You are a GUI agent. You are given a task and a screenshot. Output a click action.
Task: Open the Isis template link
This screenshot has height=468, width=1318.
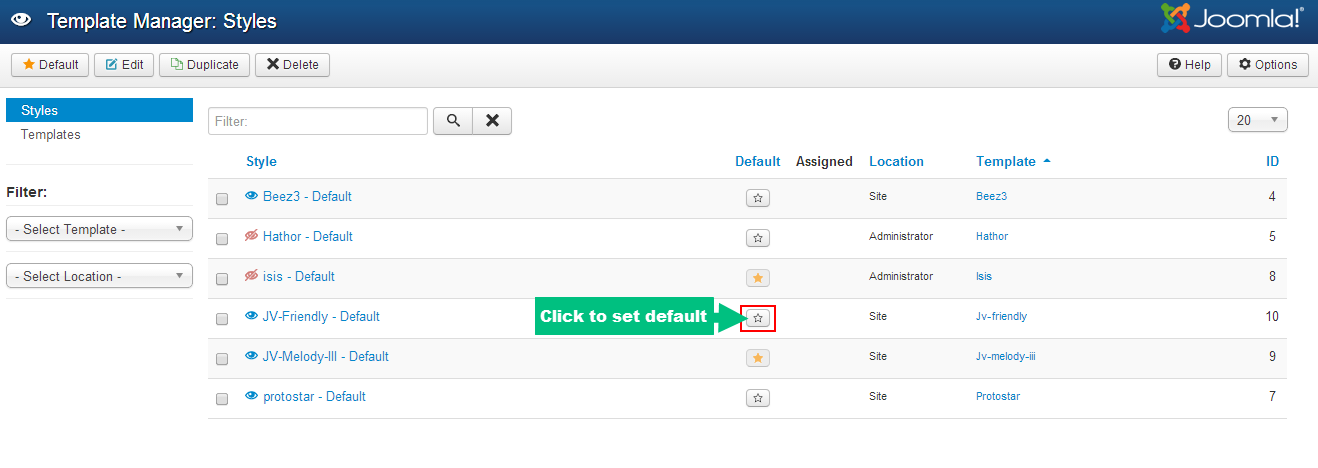click(x=984, y=276)
